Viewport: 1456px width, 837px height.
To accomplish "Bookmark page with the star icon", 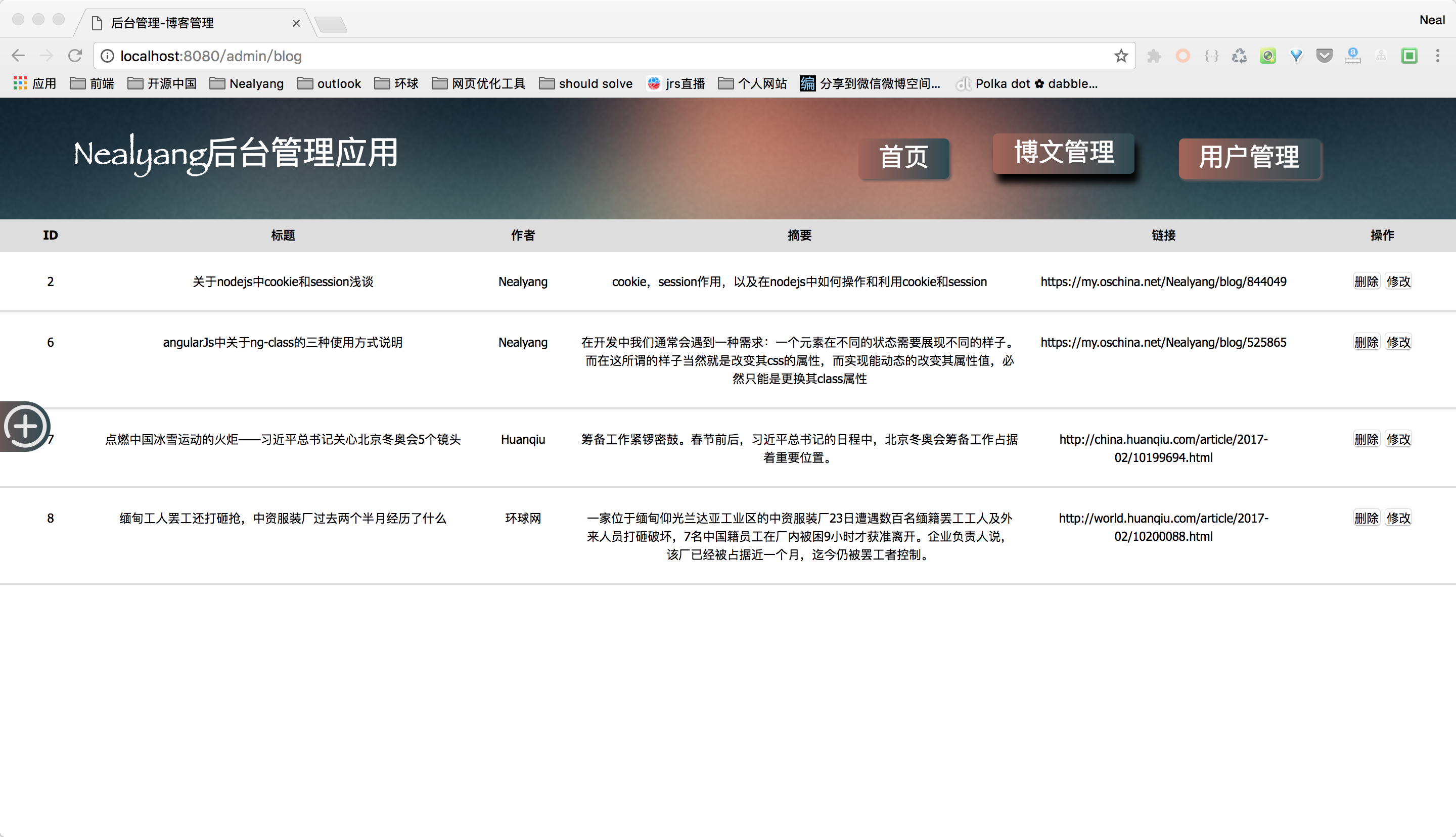I will (1120, 56).
